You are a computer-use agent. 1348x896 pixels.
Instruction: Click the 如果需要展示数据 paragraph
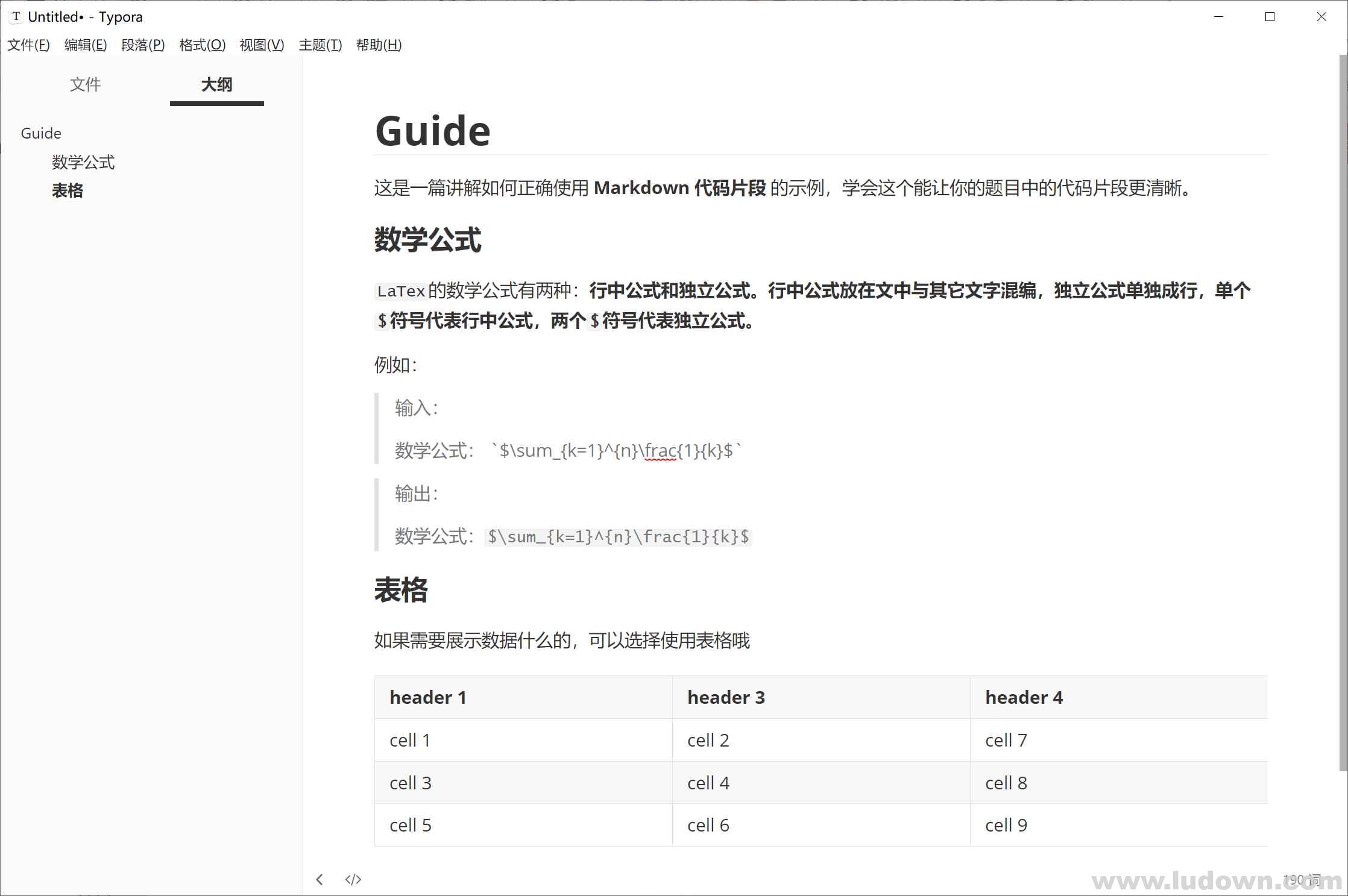point(562,640)
